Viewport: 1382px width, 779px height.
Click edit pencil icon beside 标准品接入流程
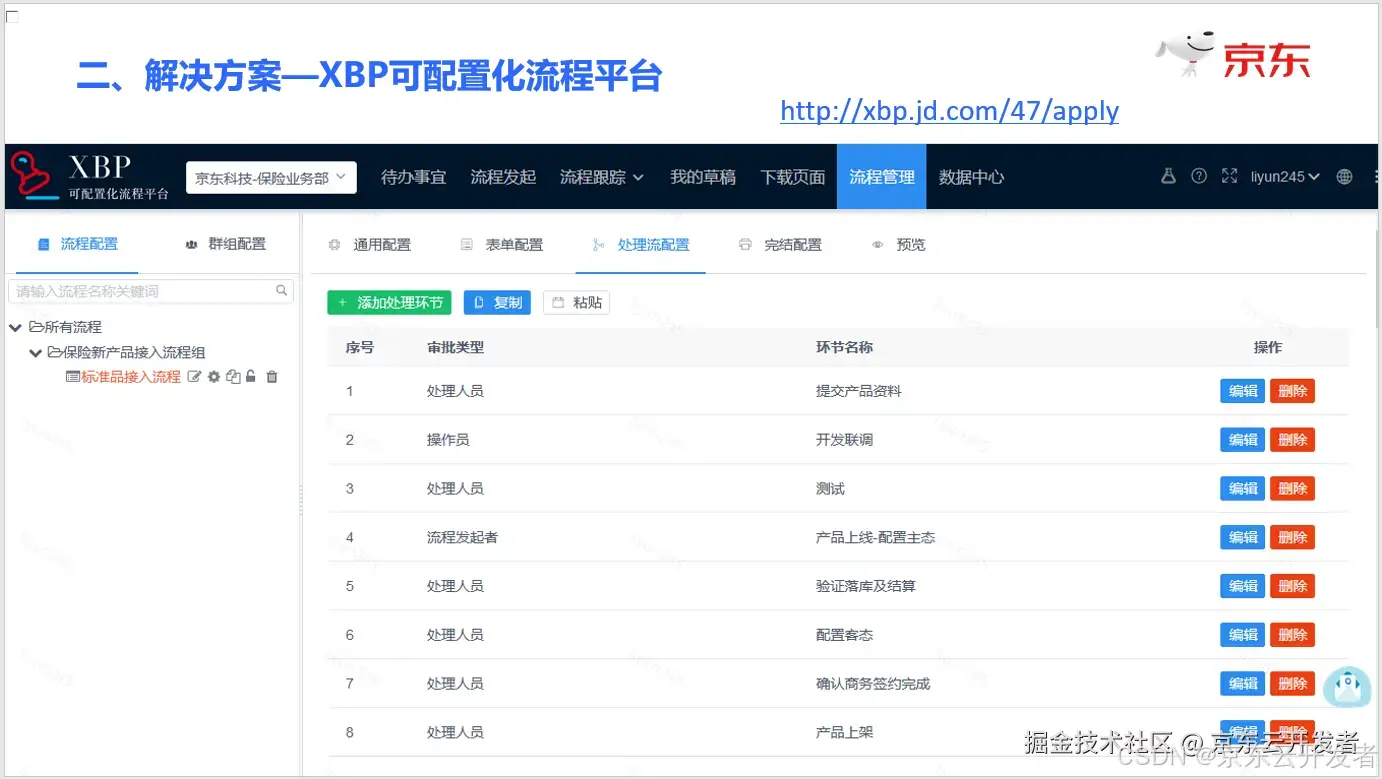point(195,377)
